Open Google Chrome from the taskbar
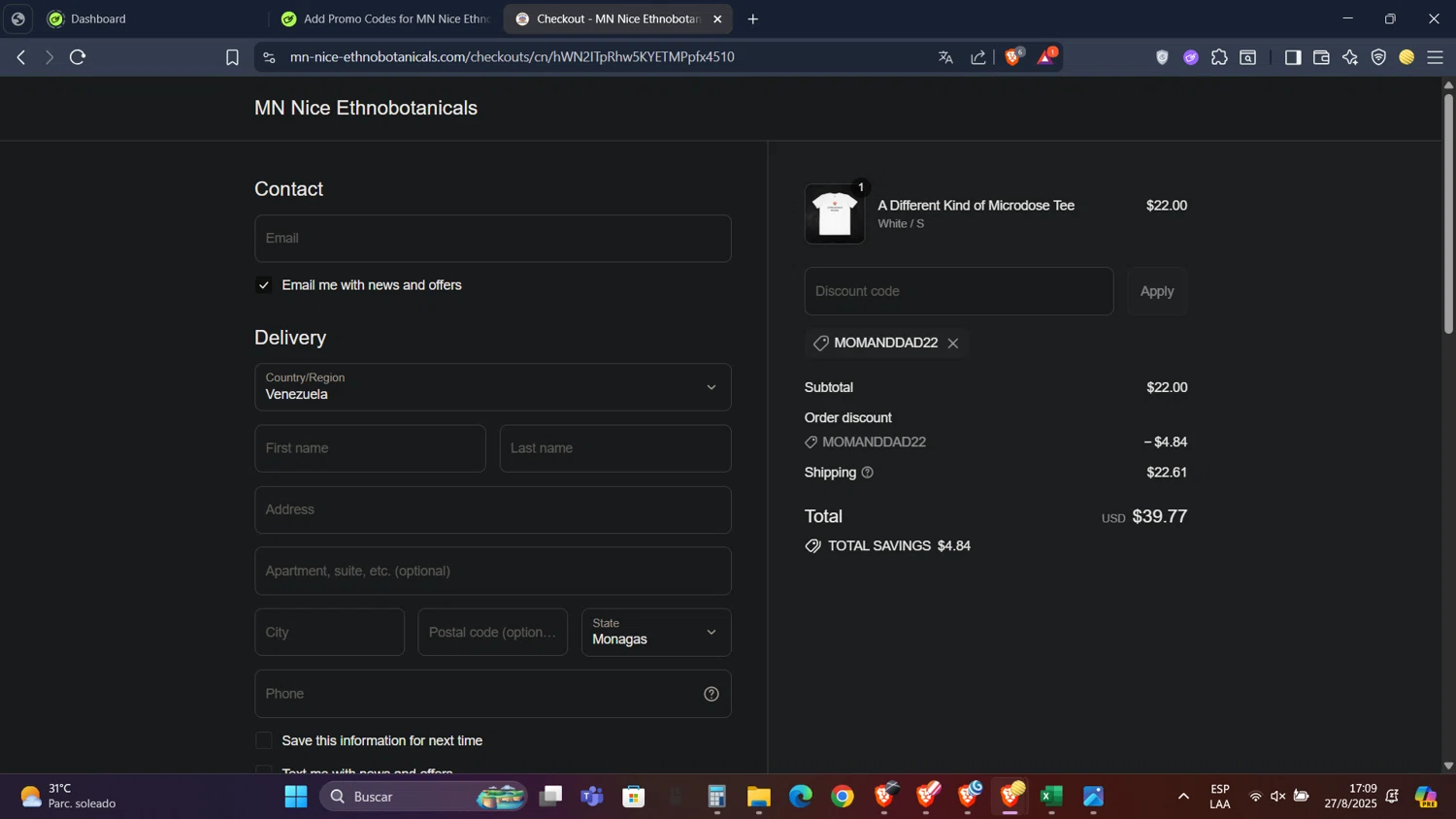The width and height of the screenshot is (1456, 819). coord(843,797)
